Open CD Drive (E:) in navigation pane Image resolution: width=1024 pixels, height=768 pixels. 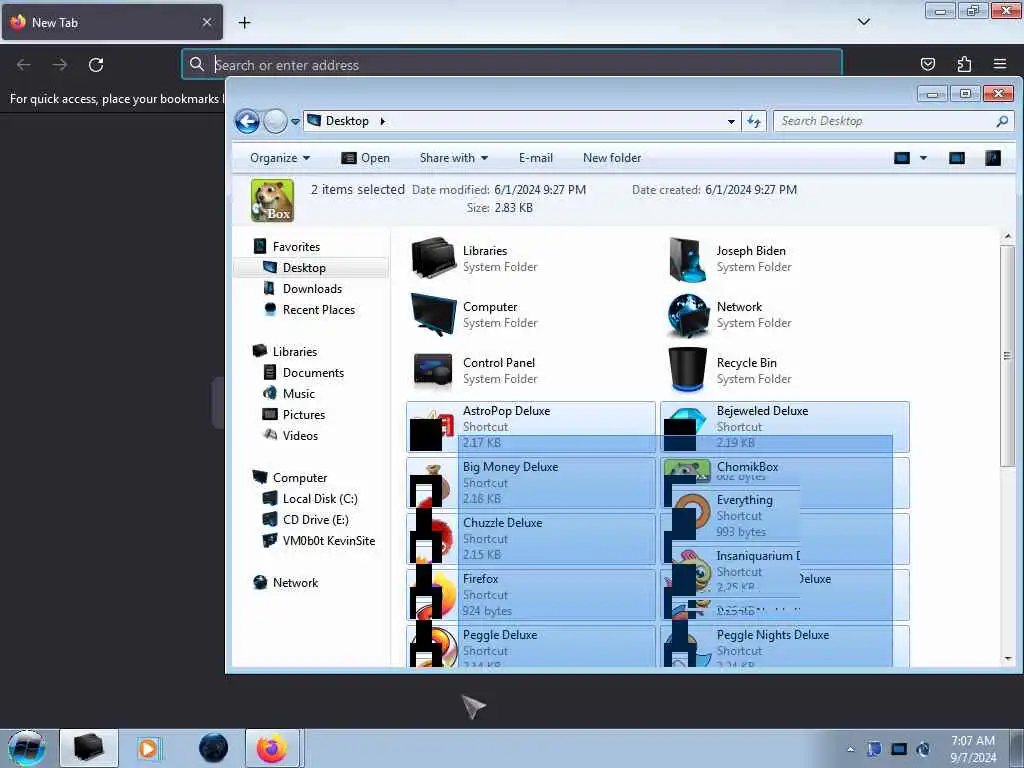pyautogui.click(x=315, y=519)
